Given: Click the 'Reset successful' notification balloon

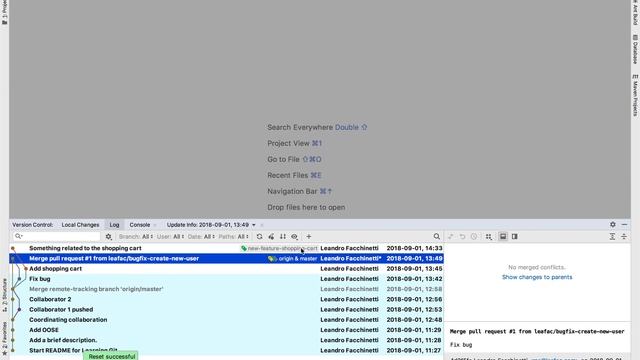Looking at the screenshot, I should 111,356.
